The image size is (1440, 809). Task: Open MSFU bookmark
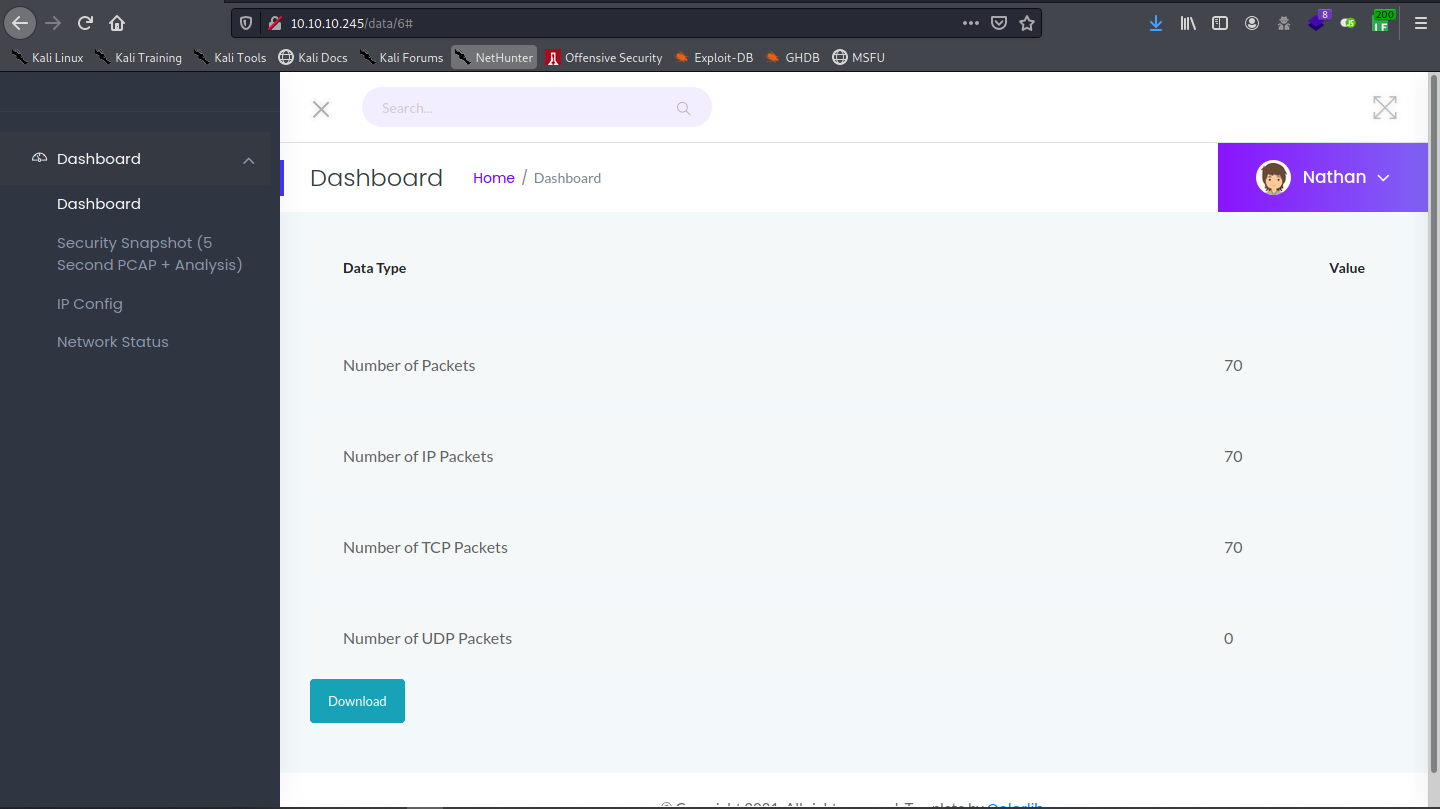pos(858,58)
